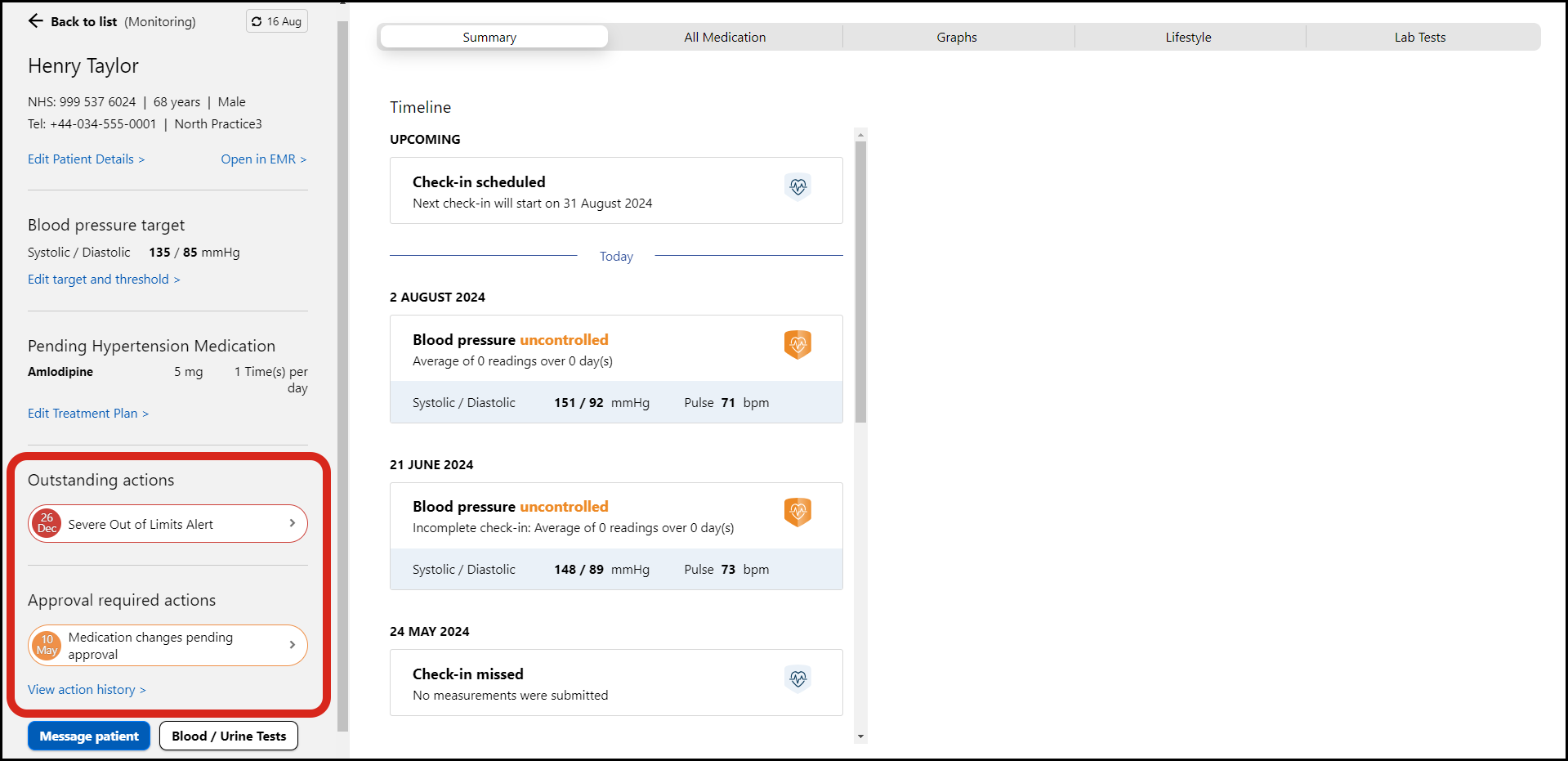Click orange shield icon on 21 June entry

797,512
